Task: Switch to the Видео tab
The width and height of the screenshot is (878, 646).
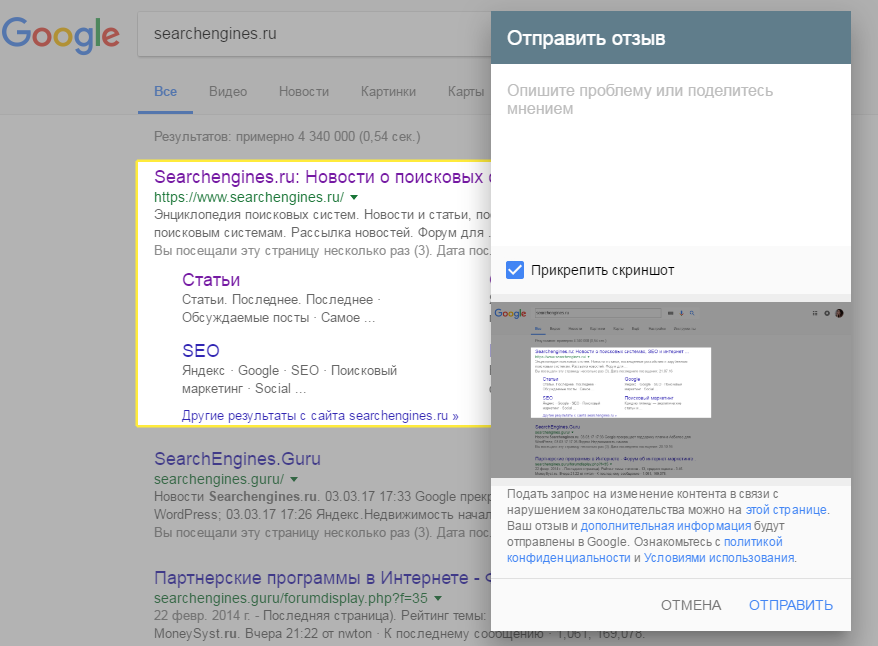Action: [228, 92]
